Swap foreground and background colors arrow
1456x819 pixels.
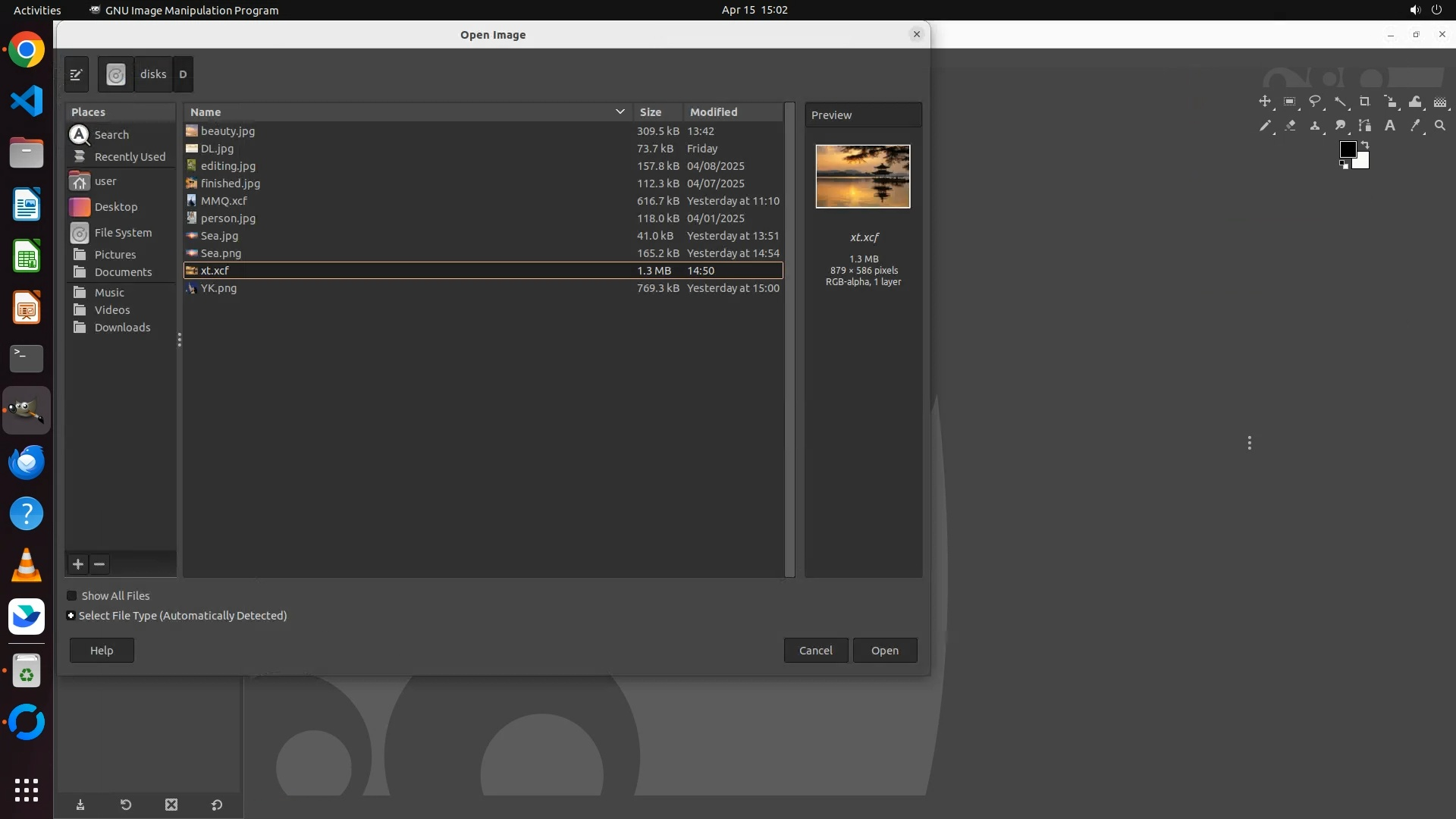(x=1365, y=145)
